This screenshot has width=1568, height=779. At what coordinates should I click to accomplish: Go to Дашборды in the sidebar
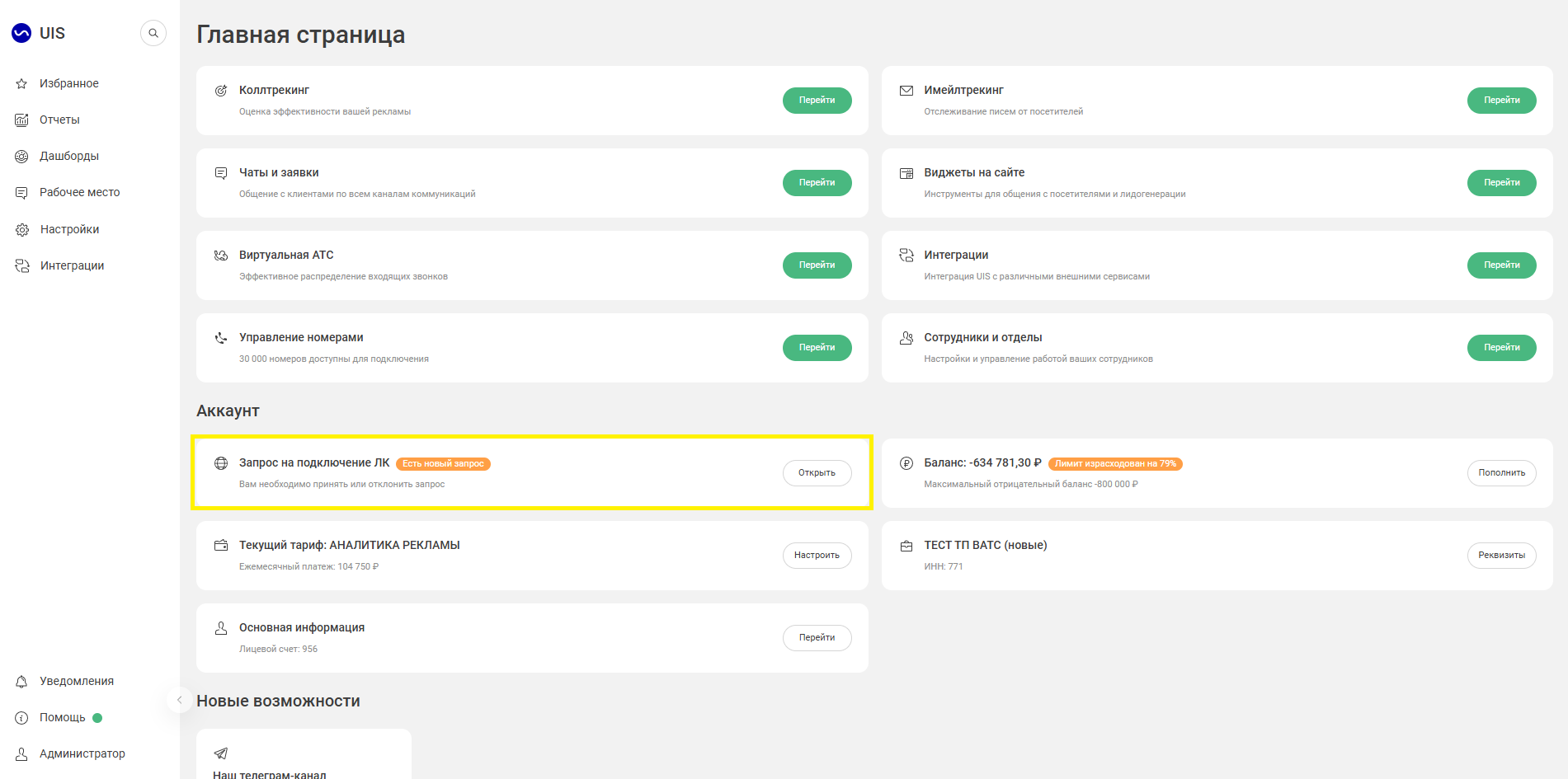click(69, 156)
